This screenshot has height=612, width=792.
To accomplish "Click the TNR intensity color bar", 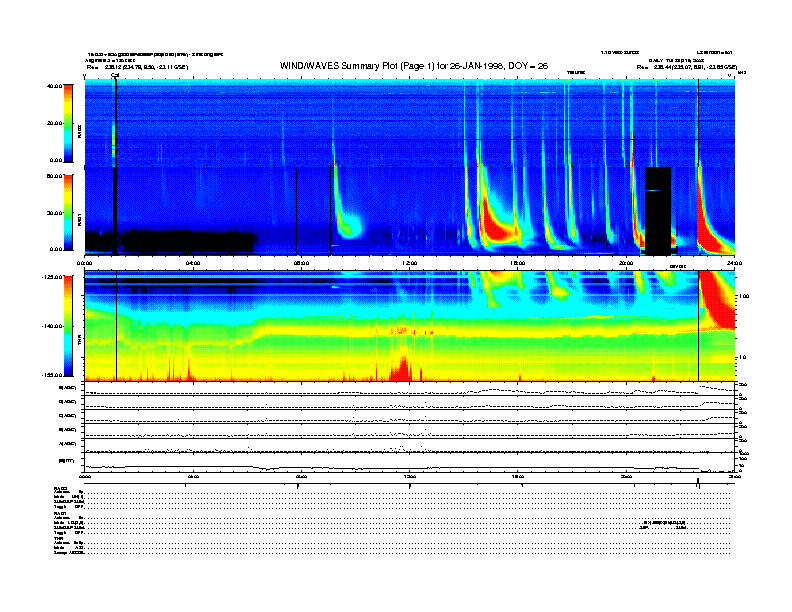I will 68,326.
